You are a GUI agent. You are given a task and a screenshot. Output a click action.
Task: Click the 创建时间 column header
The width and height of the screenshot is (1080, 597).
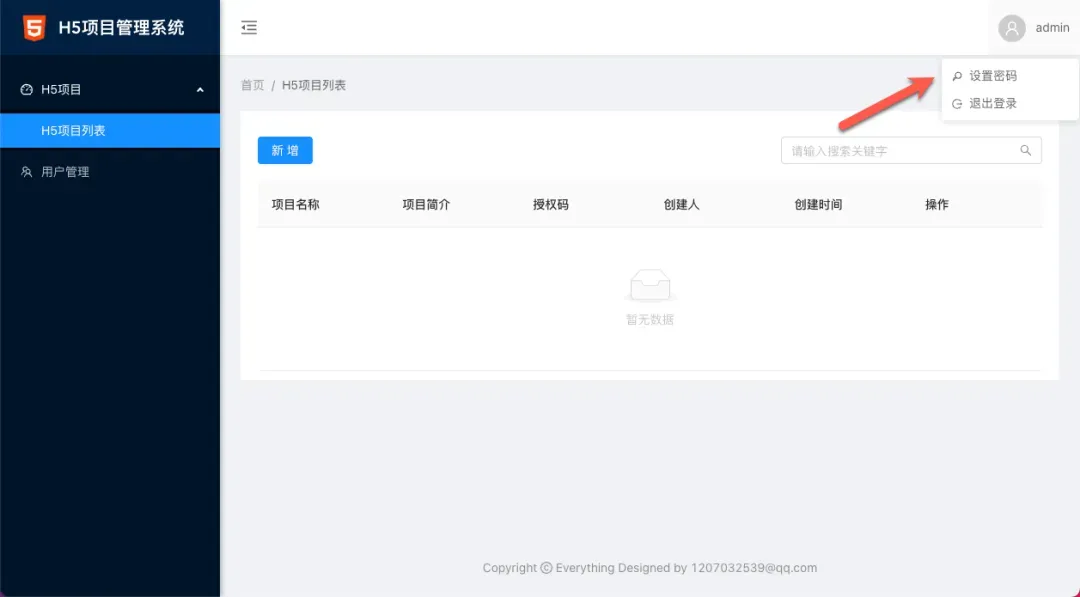coord(818,205)
